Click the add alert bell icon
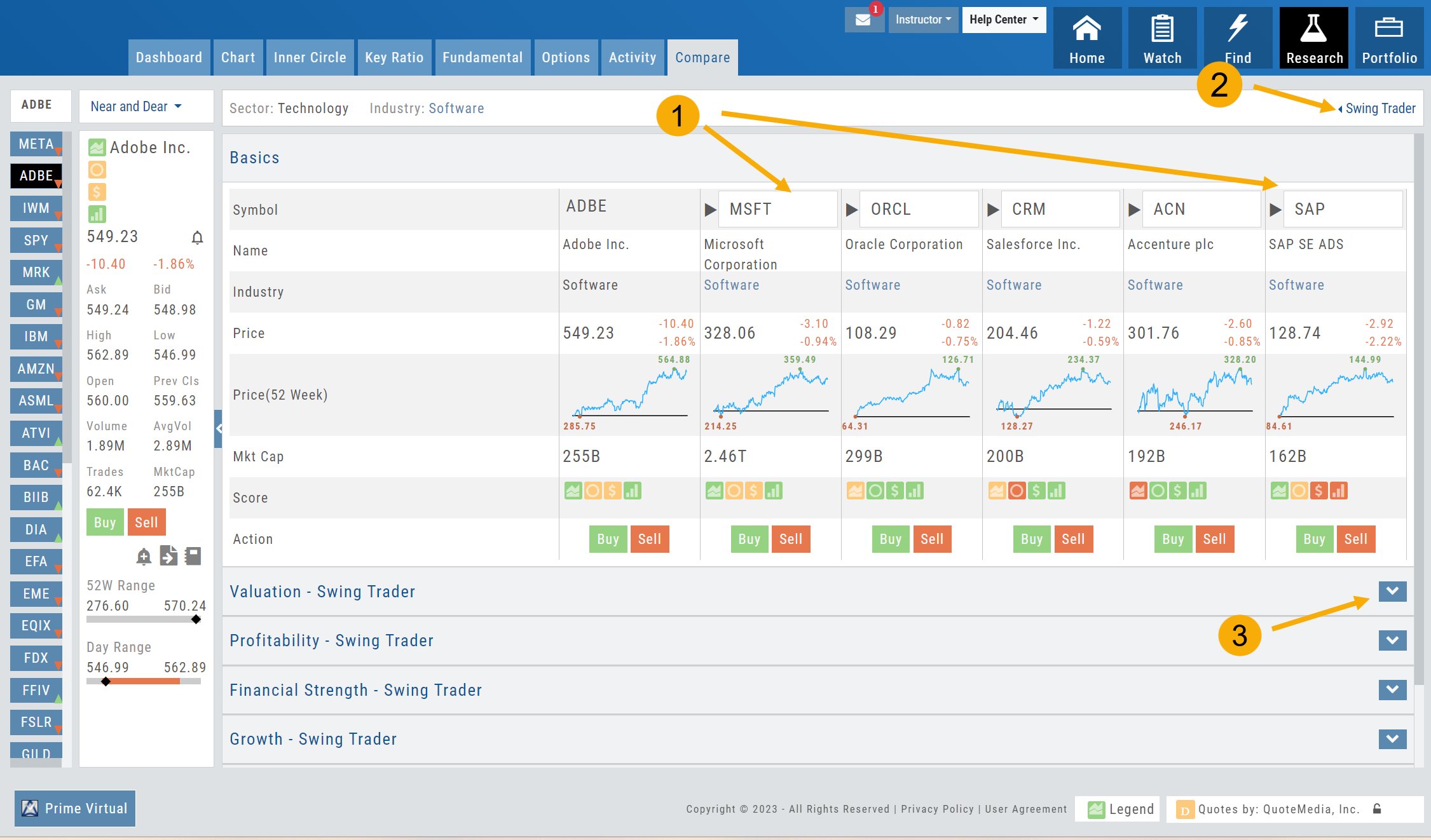Image resolution: width=1431 pixels, height=840 pixels. tap(144, 557)
